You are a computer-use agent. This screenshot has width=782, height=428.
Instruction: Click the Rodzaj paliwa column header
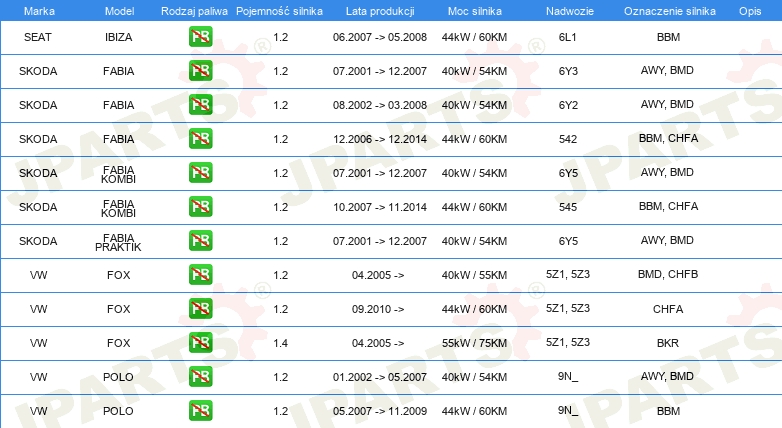194,11
